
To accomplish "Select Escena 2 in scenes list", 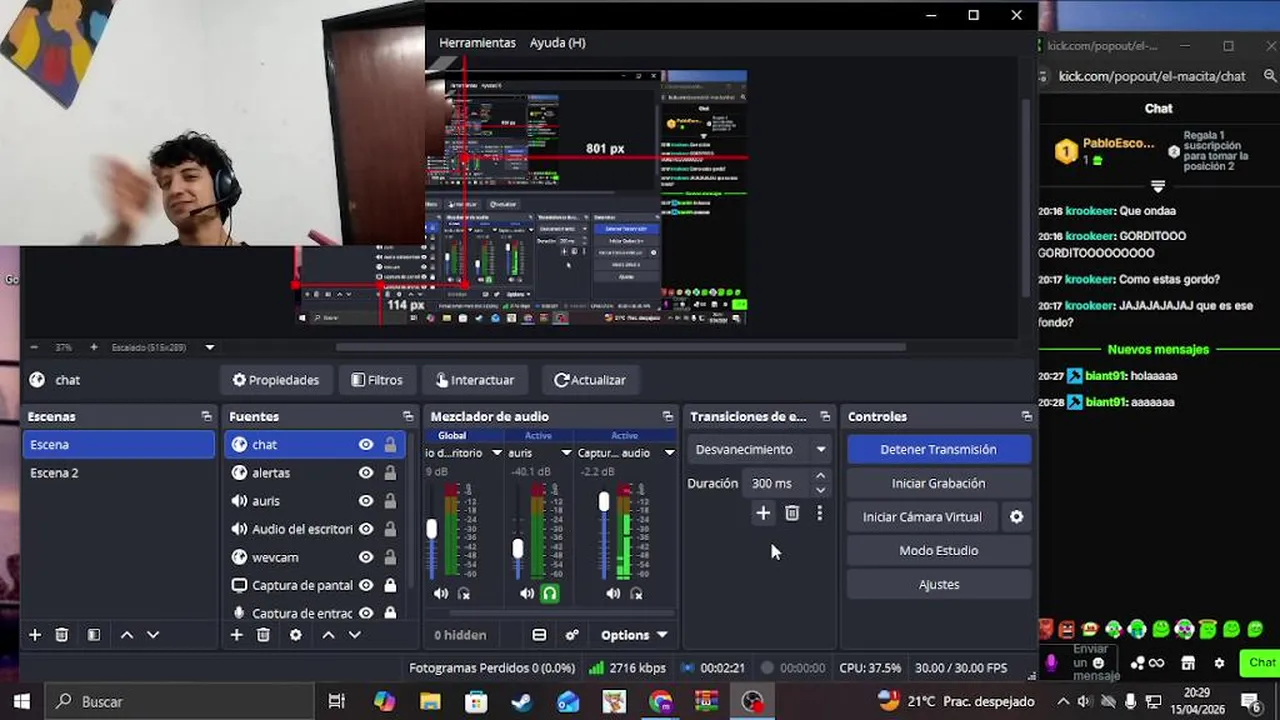I will pyautogui.click(x=118, y=473).
